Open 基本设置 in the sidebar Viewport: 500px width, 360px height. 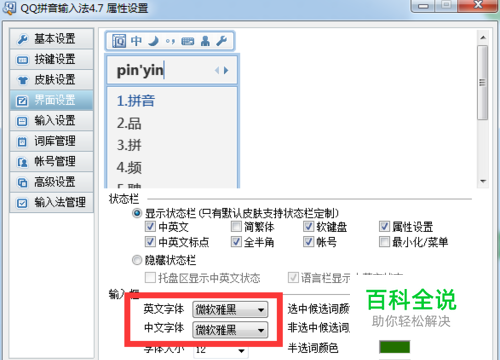point(51,39)
